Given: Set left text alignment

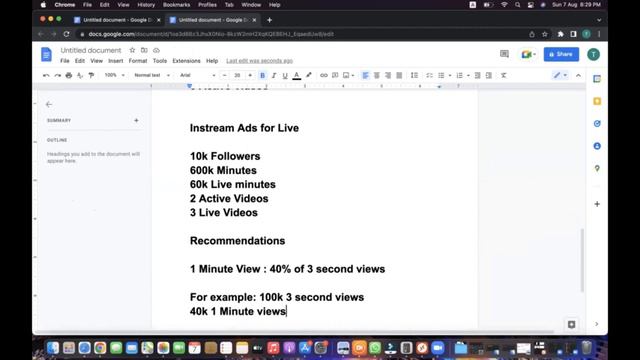Looking at the screenshot, I should (365, 75).
